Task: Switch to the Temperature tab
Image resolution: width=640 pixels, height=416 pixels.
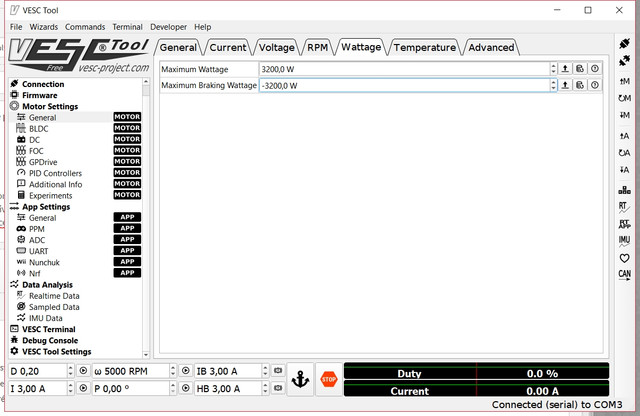Action: (x=424, y=47)
